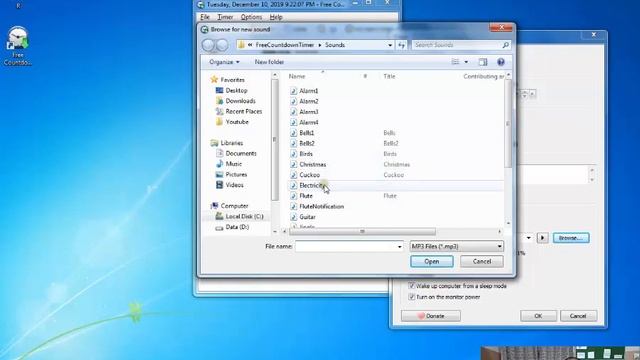Image resolution: width=640 pixels, height=360 pixels.
Task: Open the Options menu
Action: tap(251, 17)
